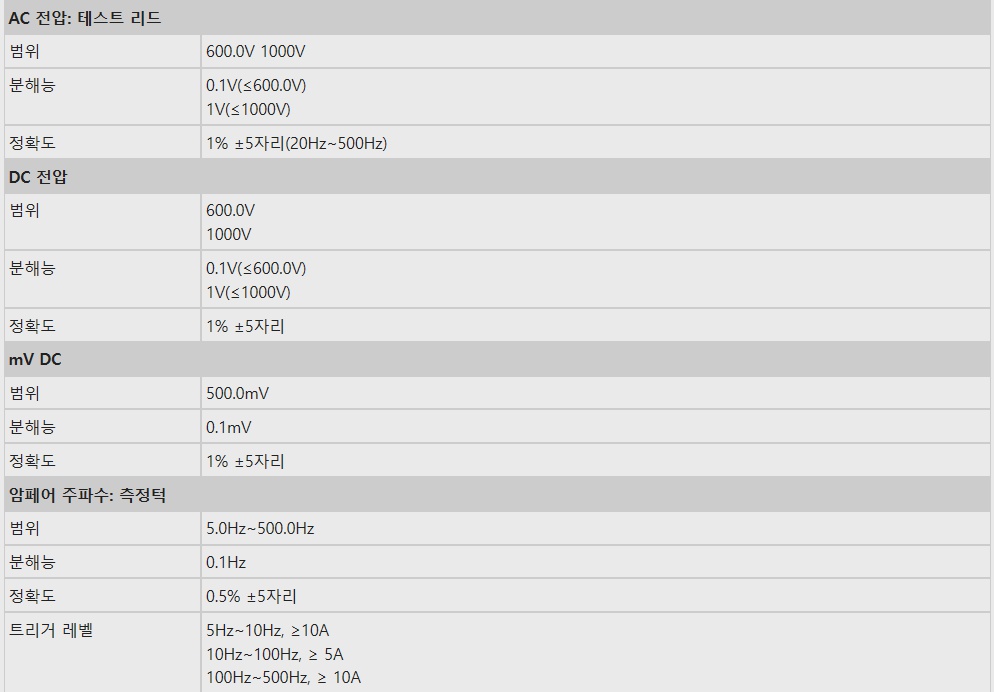
Task: Select the '500.0mV' range value
Action: tap(237, 393)
